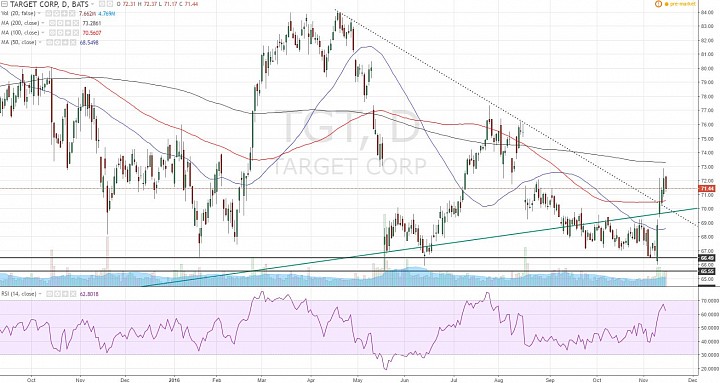Click the RSI value 62.8018
Image resolution: width=720 pixels, height=383 pixels.
pos(89,294)
